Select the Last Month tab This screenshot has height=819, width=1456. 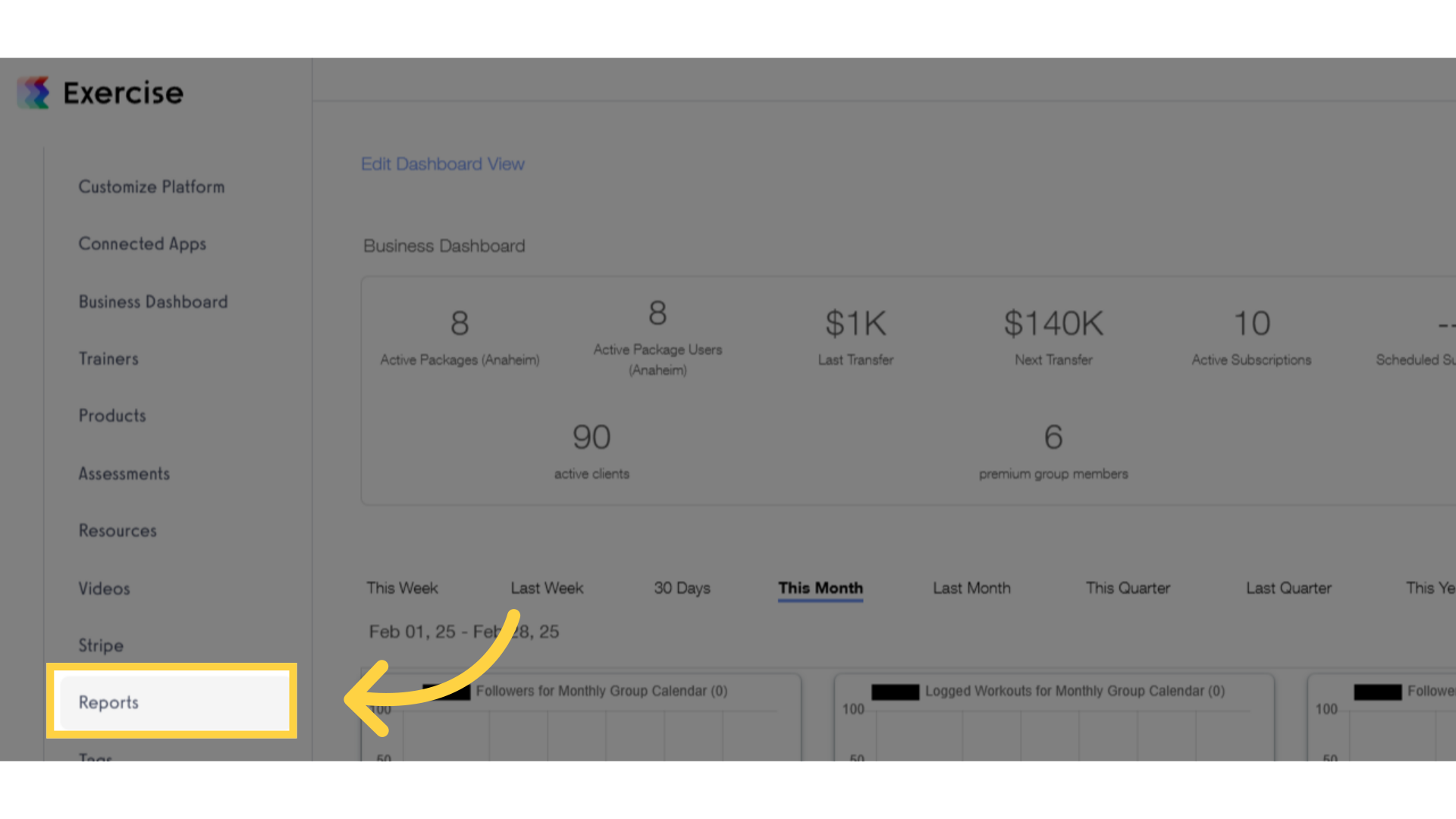(970, 587)
